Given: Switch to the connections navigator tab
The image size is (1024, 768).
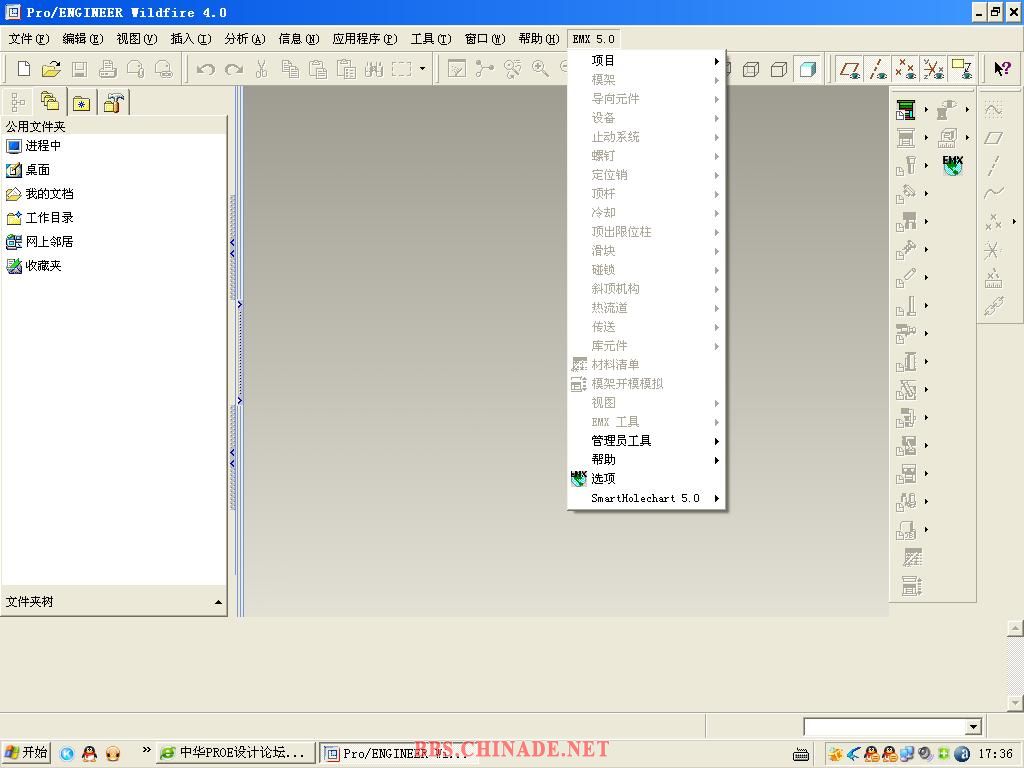Looking at the screenshot, I should click(x=114, y=103).
